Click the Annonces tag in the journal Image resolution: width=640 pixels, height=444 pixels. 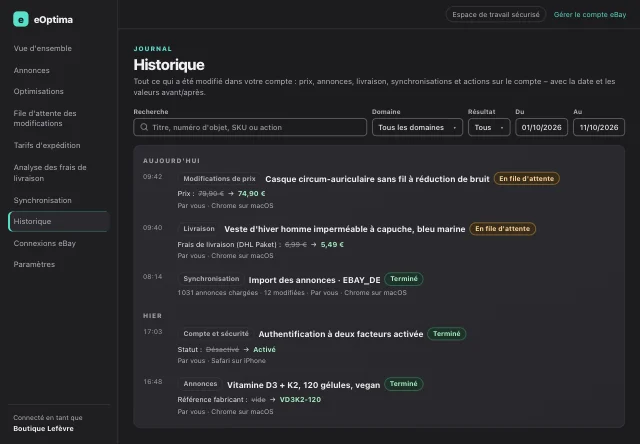(x=200, y=384)
